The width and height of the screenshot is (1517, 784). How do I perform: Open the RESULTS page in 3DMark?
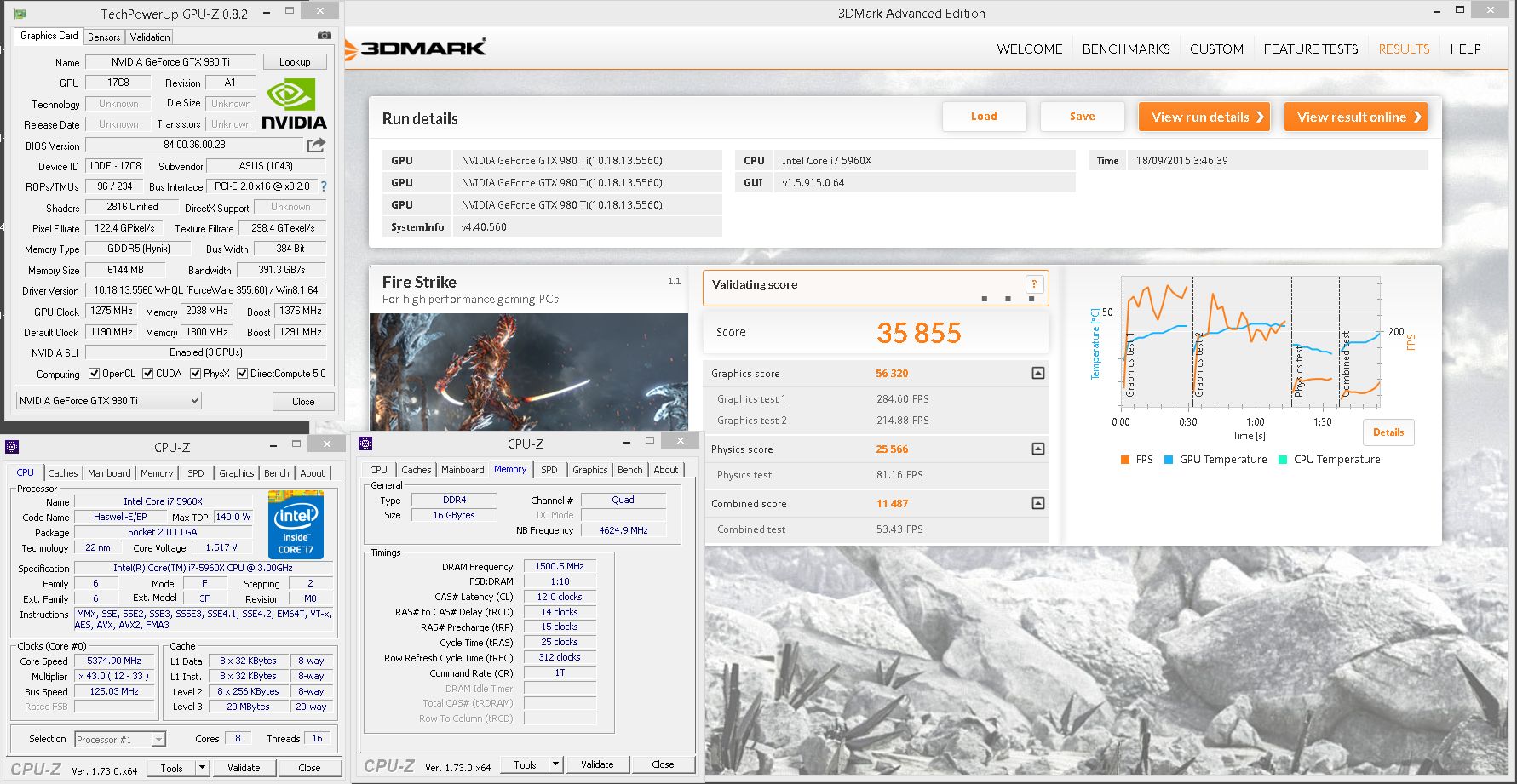click(x=1404, y=49)
